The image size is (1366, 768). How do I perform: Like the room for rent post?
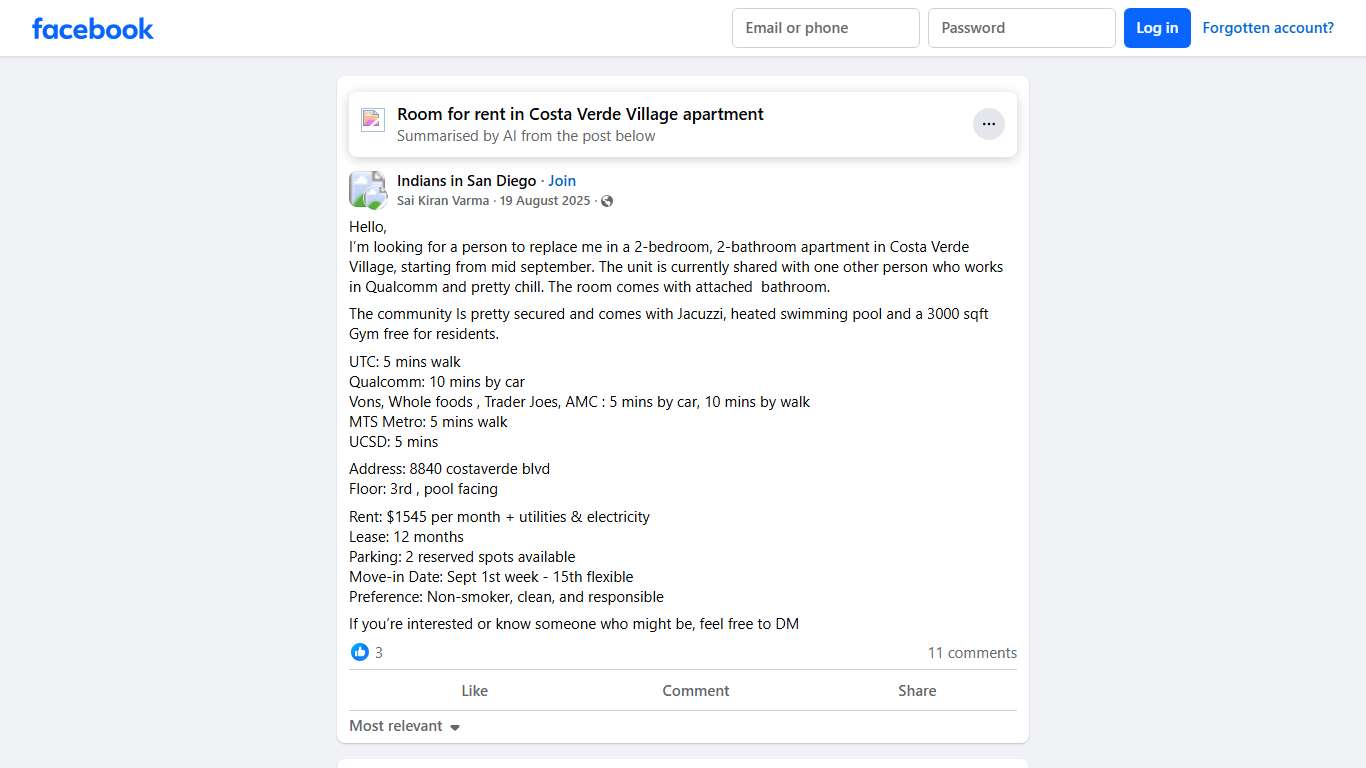[474, 691]
